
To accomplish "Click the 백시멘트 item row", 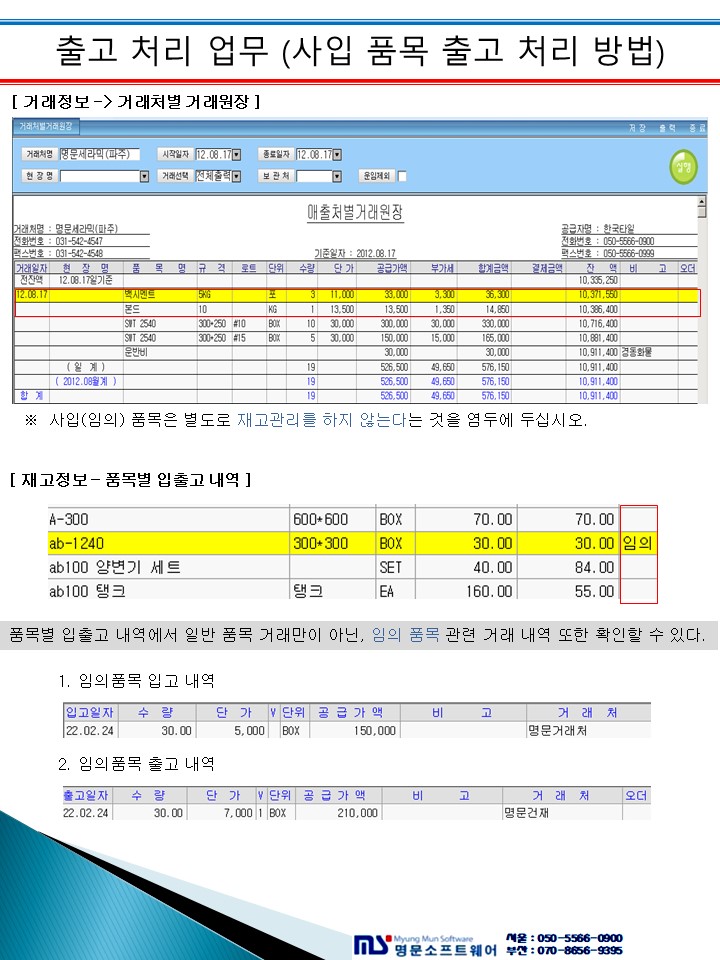I will pos(356,294).
